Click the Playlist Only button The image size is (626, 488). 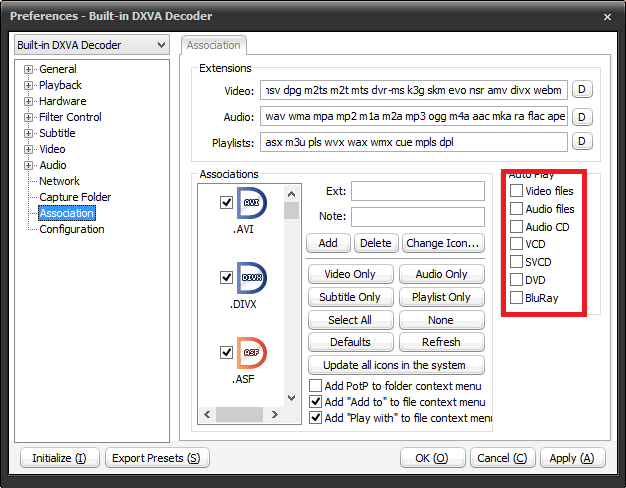[x=442, y=297]
